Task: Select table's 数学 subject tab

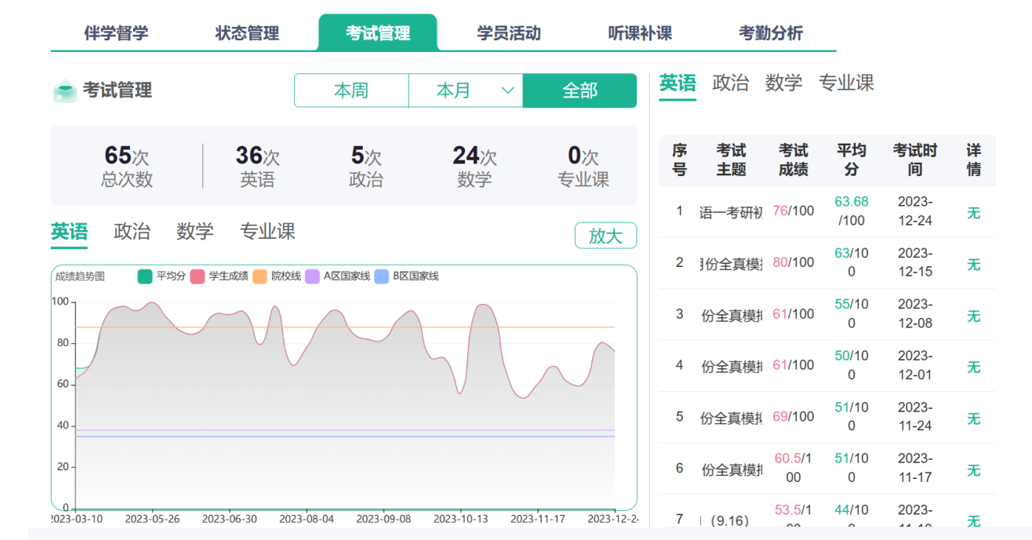Action: click(783, 84)
